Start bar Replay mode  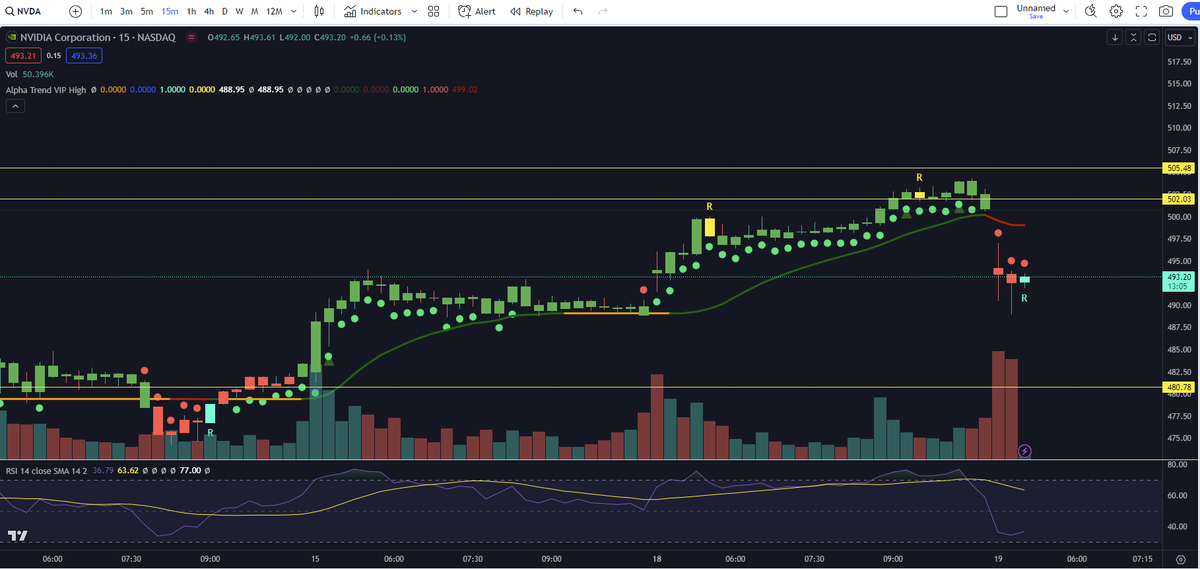click(531, 11)
